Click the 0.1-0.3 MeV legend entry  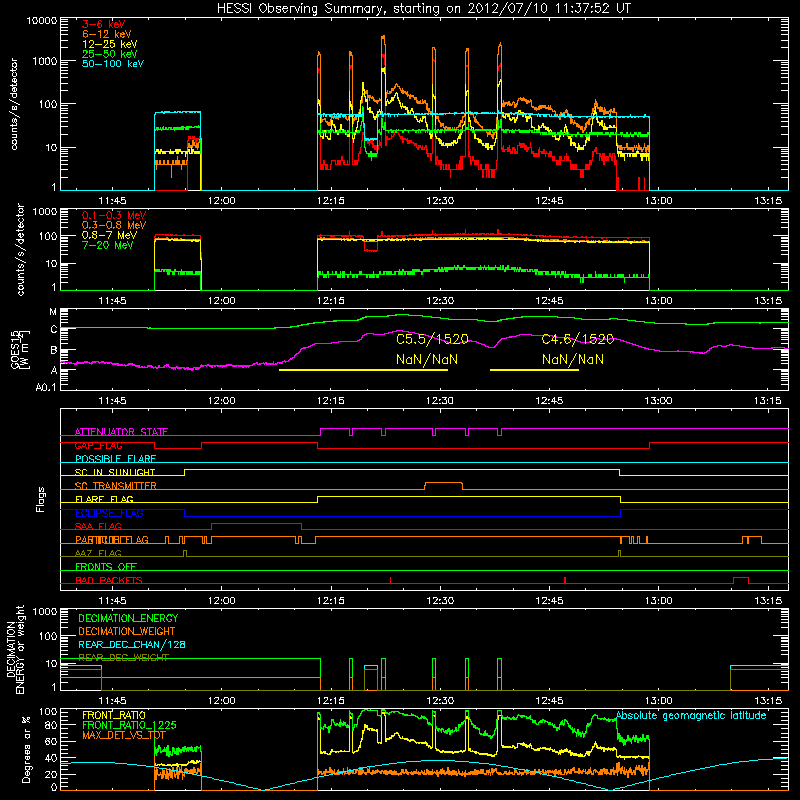[114, 215]
